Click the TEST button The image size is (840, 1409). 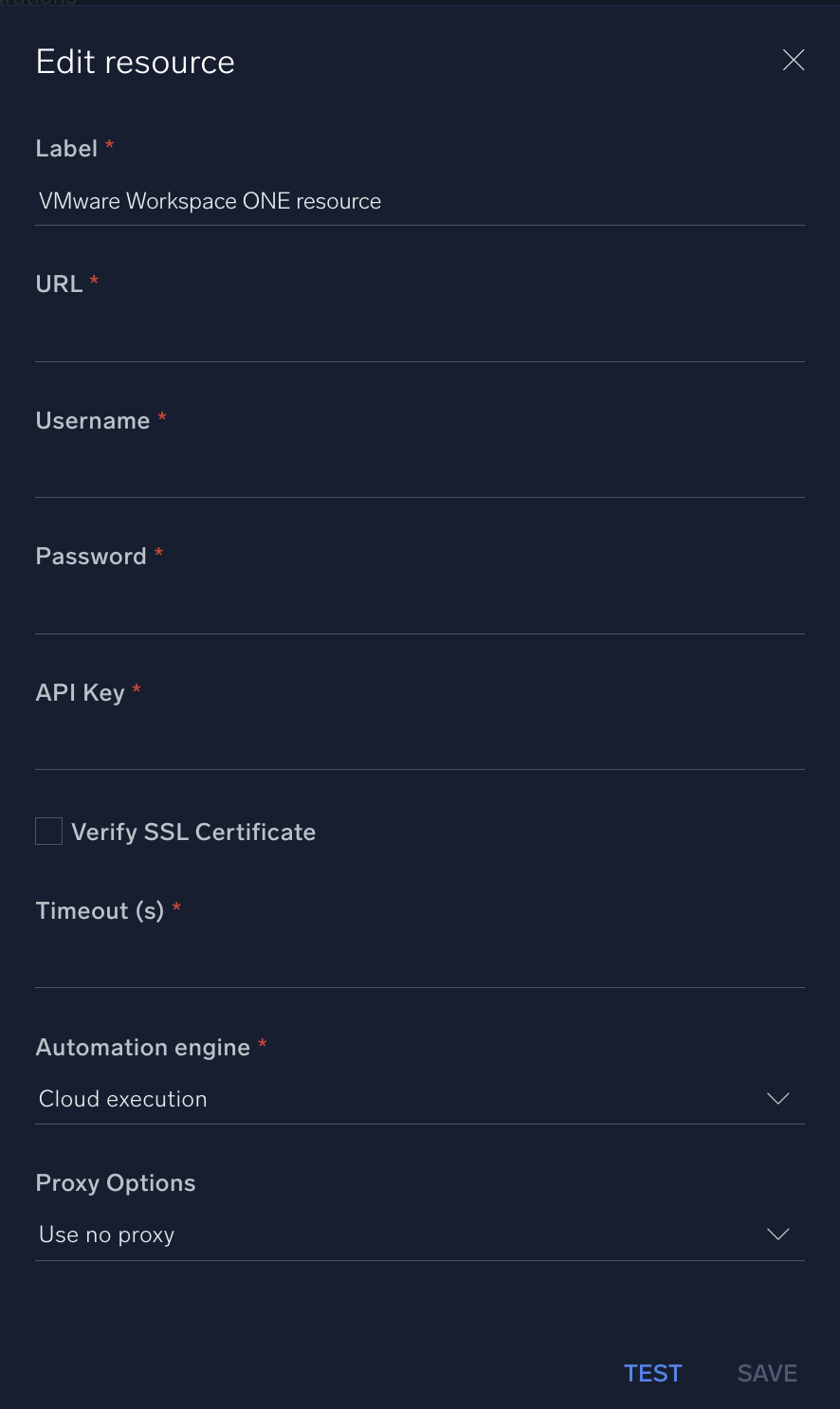click(652, 1373)
